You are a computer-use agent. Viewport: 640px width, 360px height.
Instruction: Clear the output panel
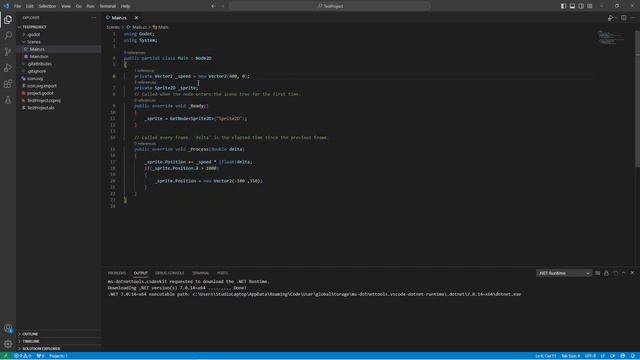click(598, 273)
